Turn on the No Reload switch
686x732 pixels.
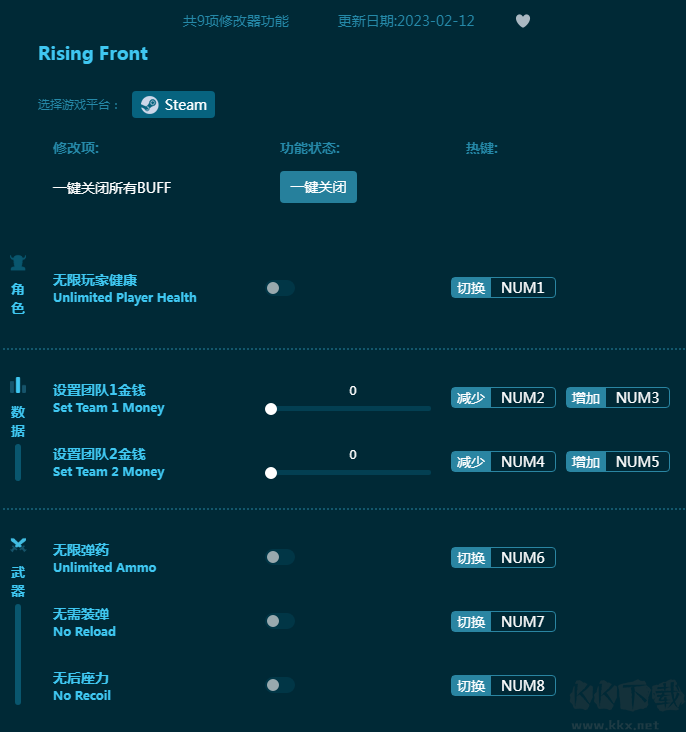pyautogui.click(x=280, y=621)
